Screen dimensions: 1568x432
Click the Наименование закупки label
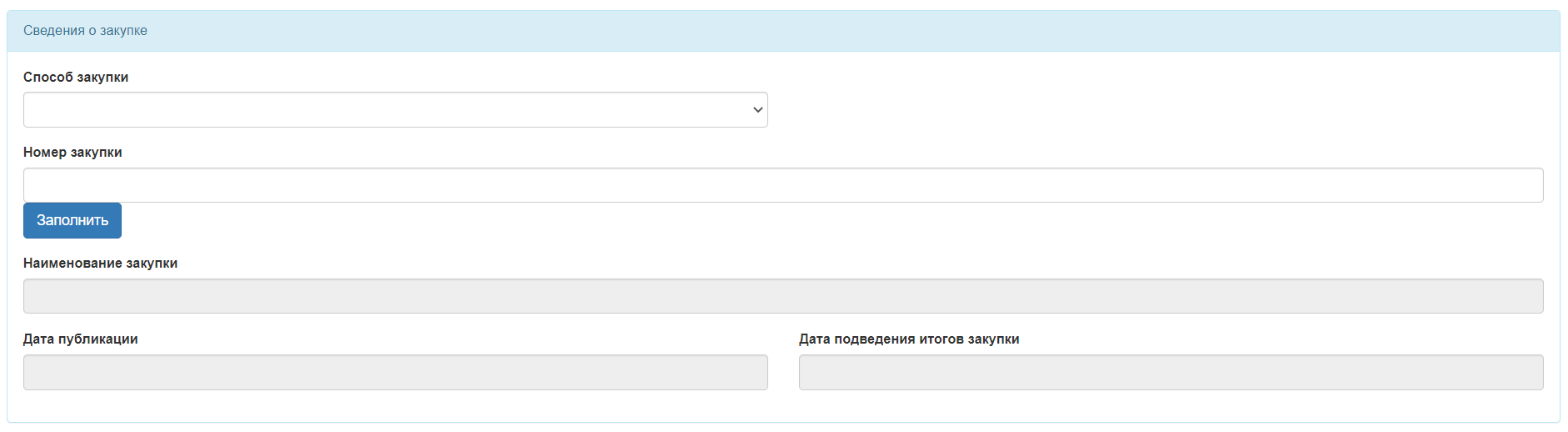click(x=100, y=263)
